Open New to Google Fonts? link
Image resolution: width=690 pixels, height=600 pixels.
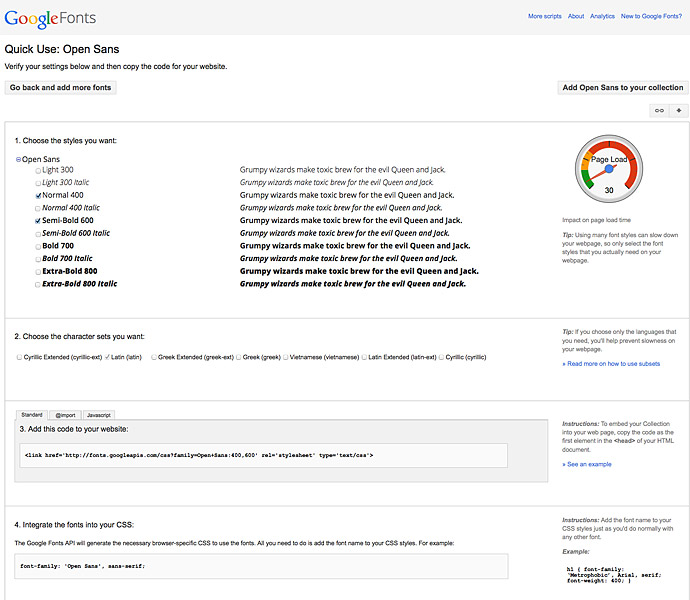651,16
